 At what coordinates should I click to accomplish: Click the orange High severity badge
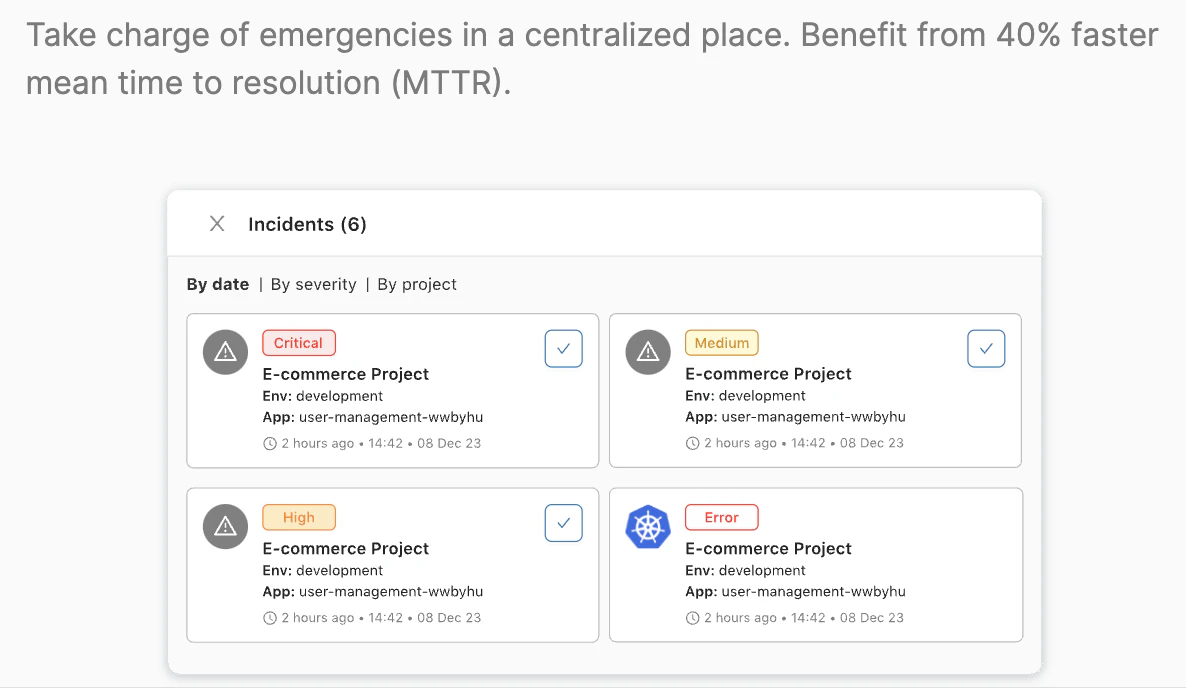click(298, 517)
